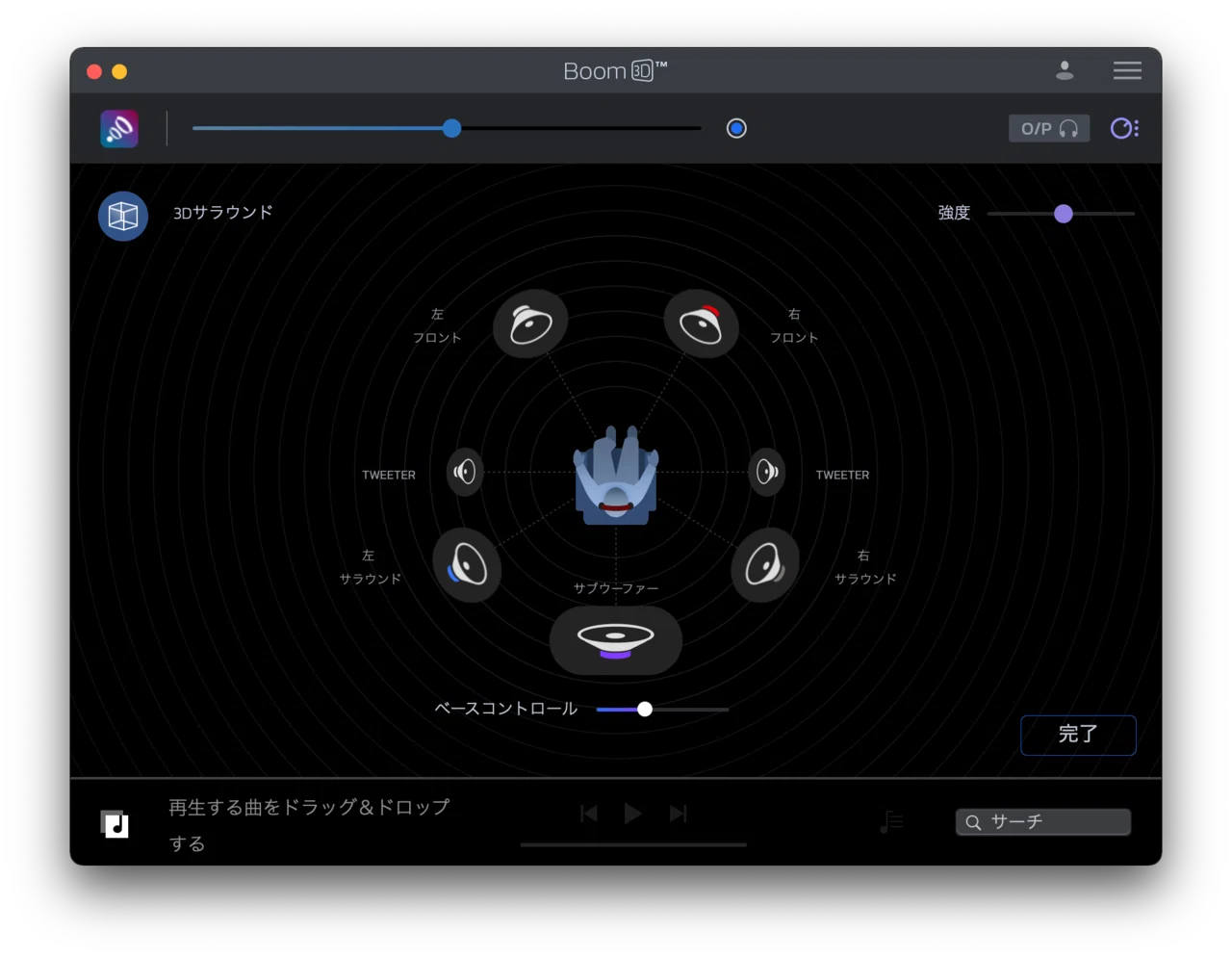Click the left TWEETER label

(389, 476)
